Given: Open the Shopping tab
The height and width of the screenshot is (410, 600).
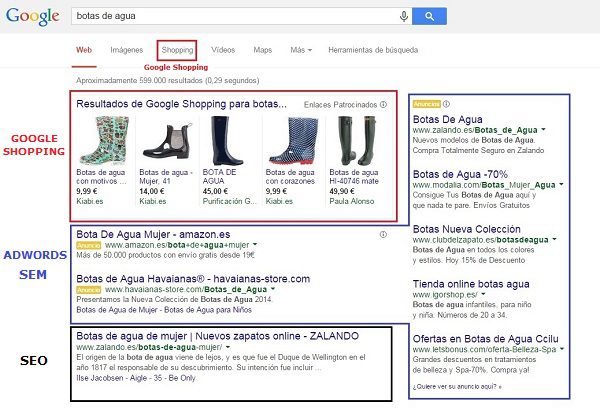Looking at the screenshot, I should click(177, 50).
